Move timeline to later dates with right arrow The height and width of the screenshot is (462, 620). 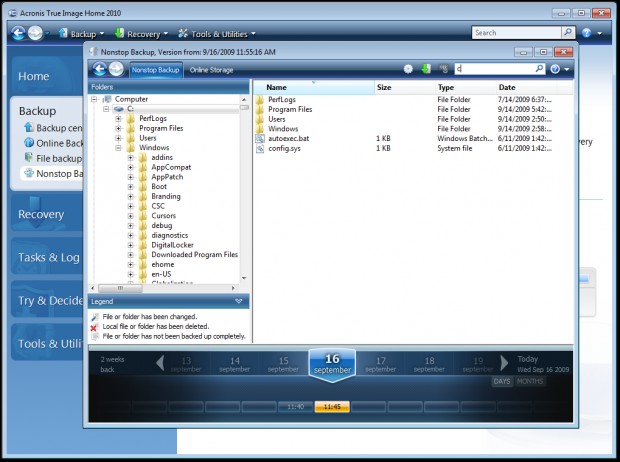[504, 363]
